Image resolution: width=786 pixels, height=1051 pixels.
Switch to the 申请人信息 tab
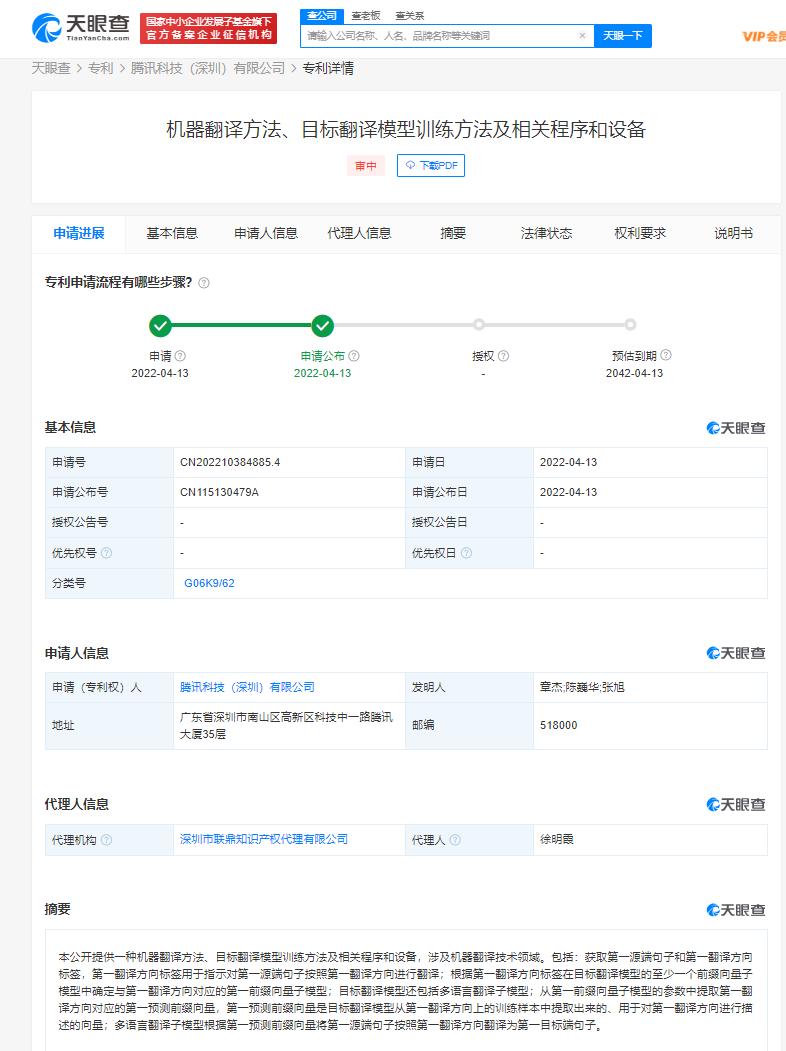pyautogui.click(x=266, y=233)
